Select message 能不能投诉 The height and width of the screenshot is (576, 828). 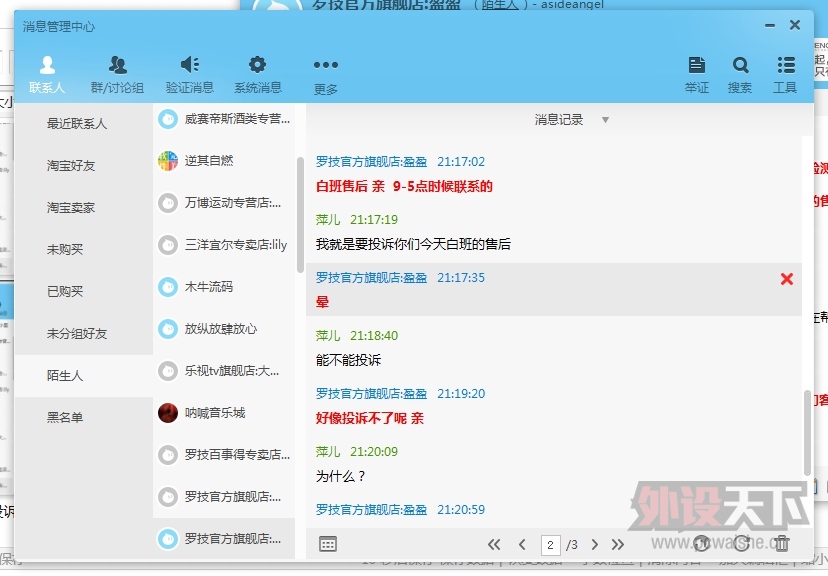click(x=349, y=361)
